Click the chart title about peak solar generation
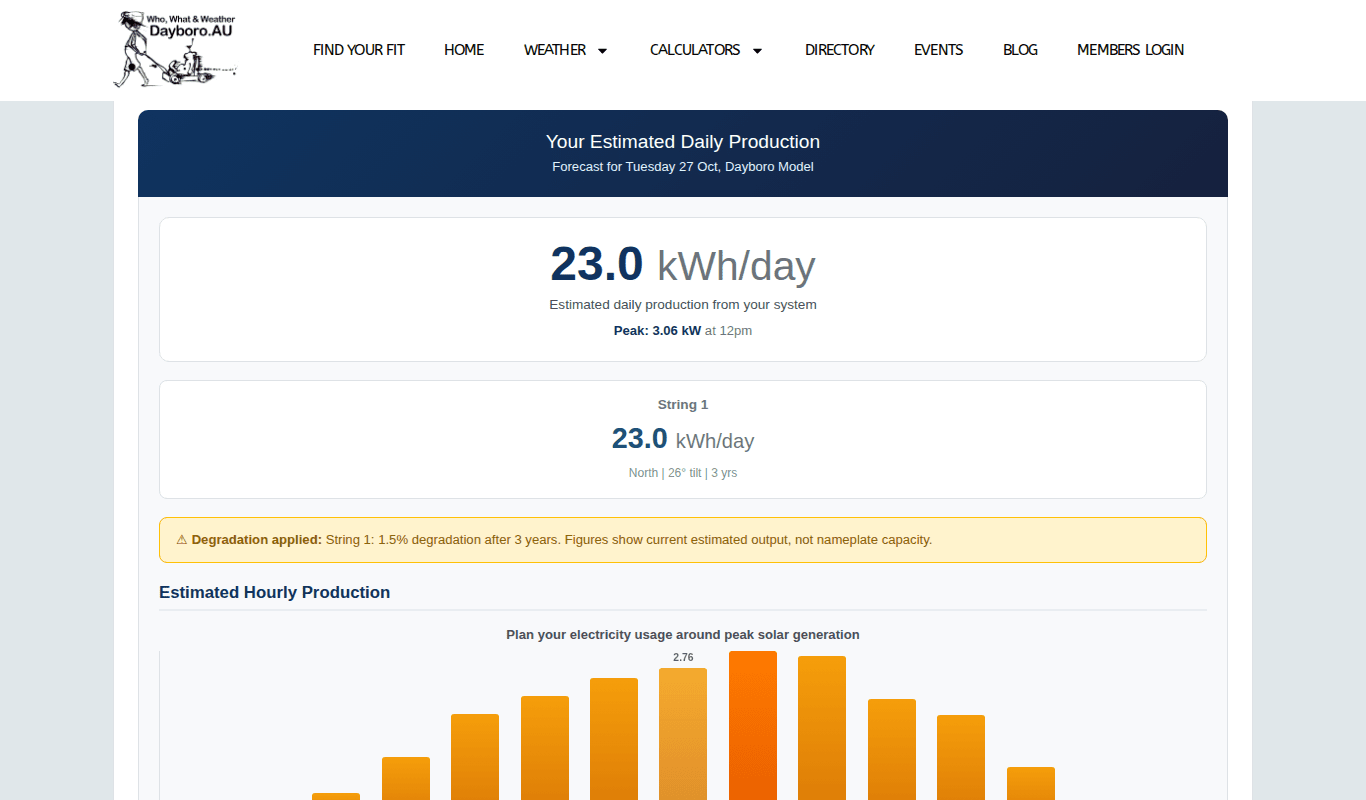Screen dimensions: 1366x800 point(683,635)
